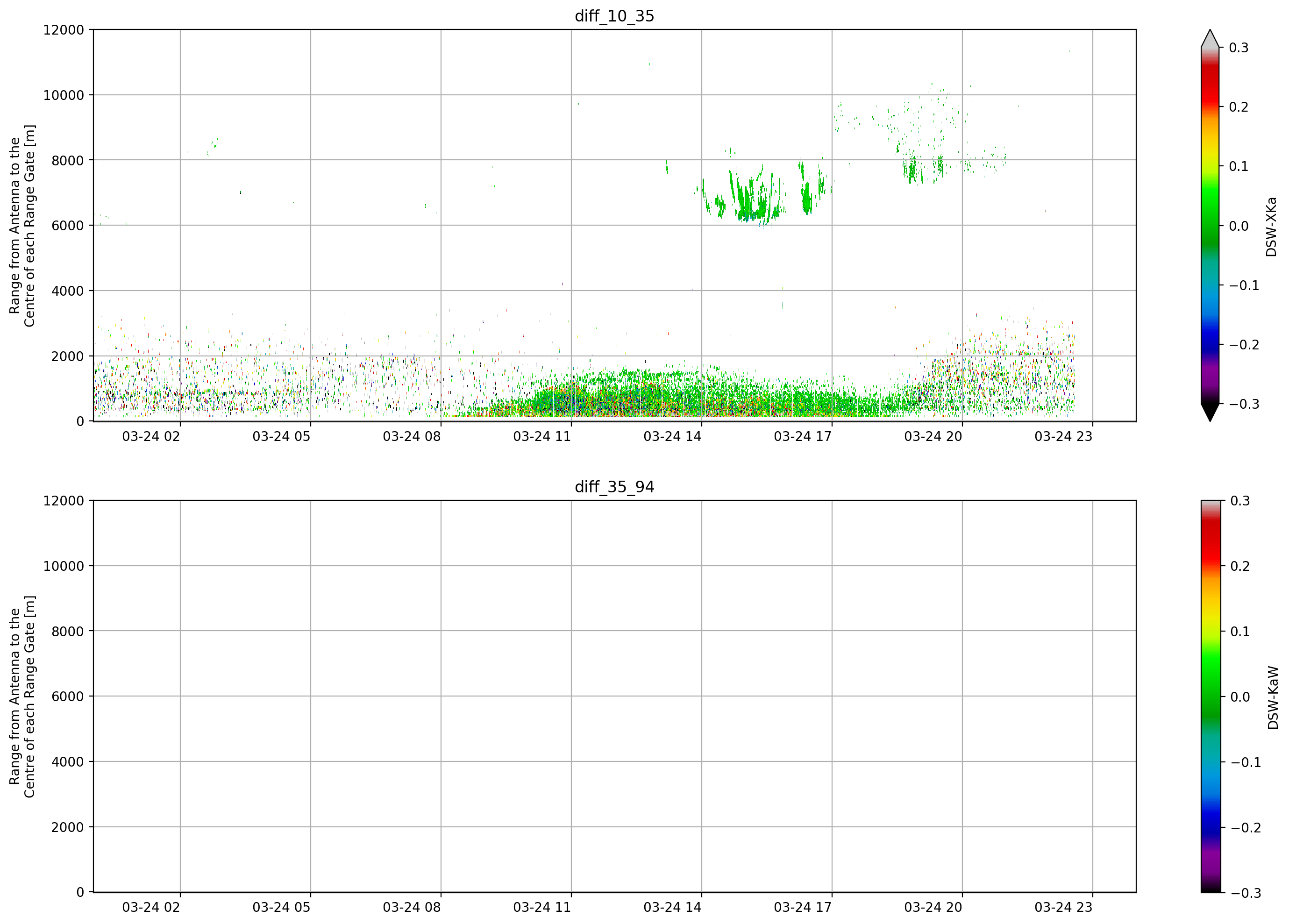This screenshot has height=924, width=1289.
Task: Click the 6000 y-axis tick on bottom plot
Action: point(68,697)
